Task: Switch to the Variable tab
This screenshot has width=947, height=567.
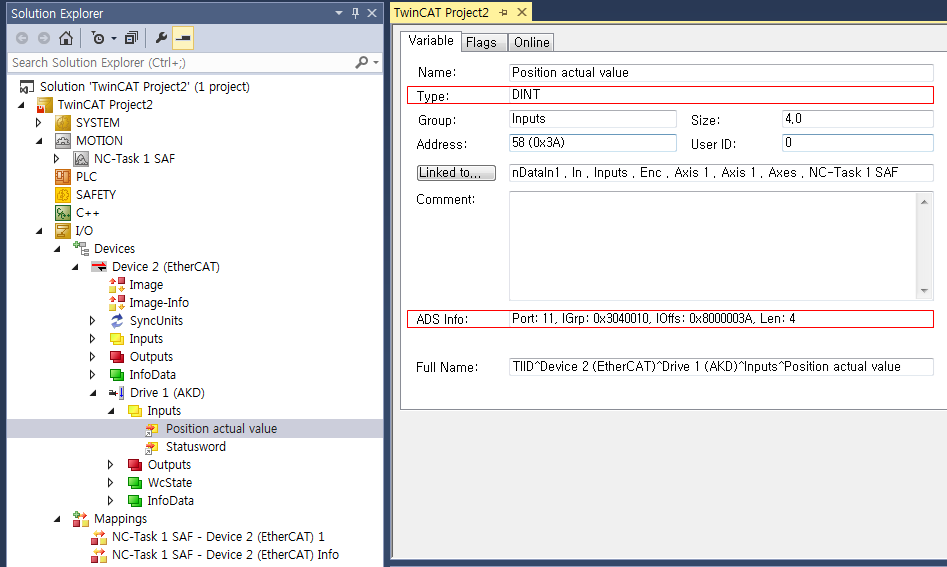Action: pos(431,40)
